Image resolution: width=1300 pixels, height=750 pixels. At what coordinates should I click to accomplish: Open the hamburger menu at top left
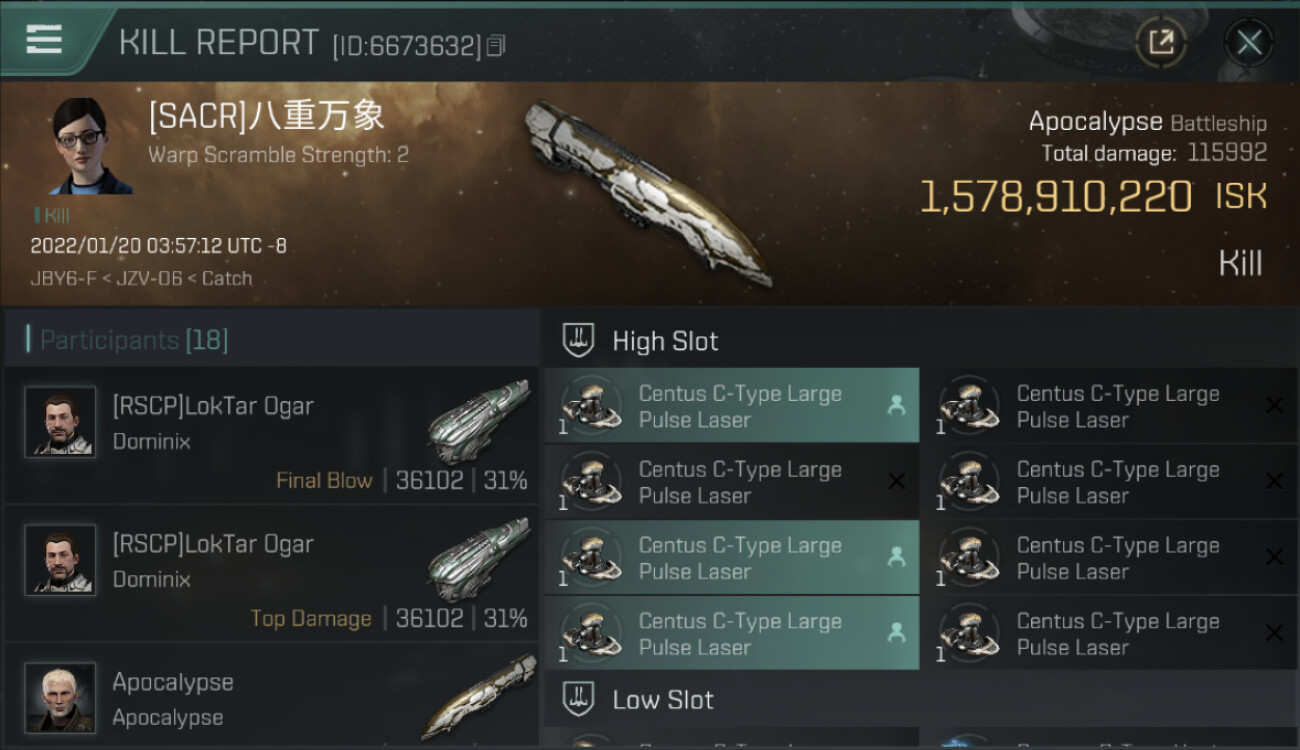44,40
